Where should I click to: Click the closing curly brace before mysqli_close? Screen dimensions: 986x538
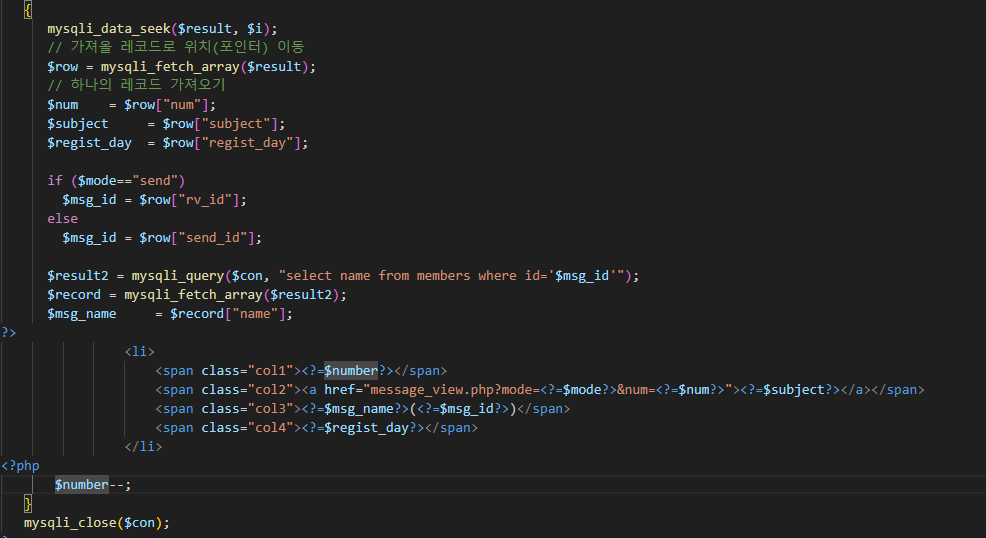(x=28, y=503)
